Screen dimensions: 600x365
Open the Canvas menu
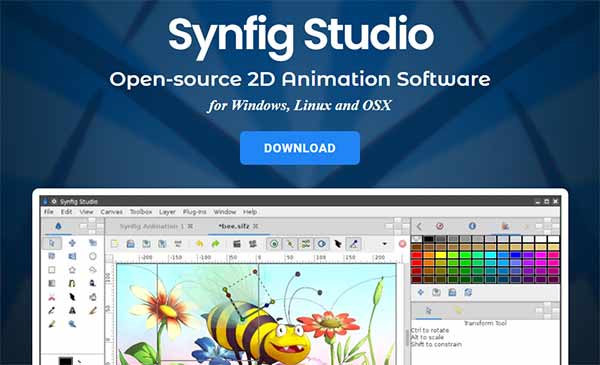111,212
